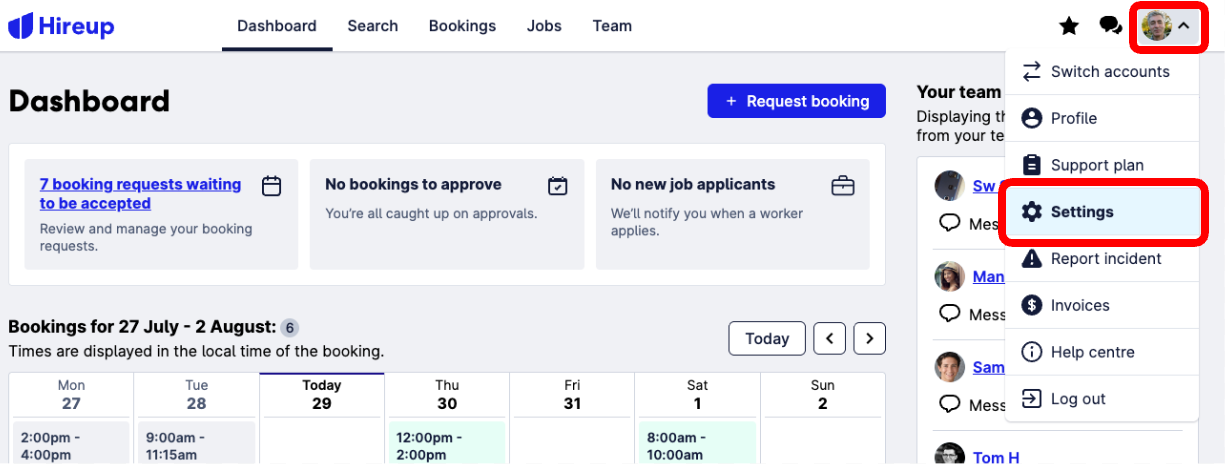Image resolution: width=1225 pixels, height=464 pixels.
Task: Click the Hireup logo
Action: [61, 26]
